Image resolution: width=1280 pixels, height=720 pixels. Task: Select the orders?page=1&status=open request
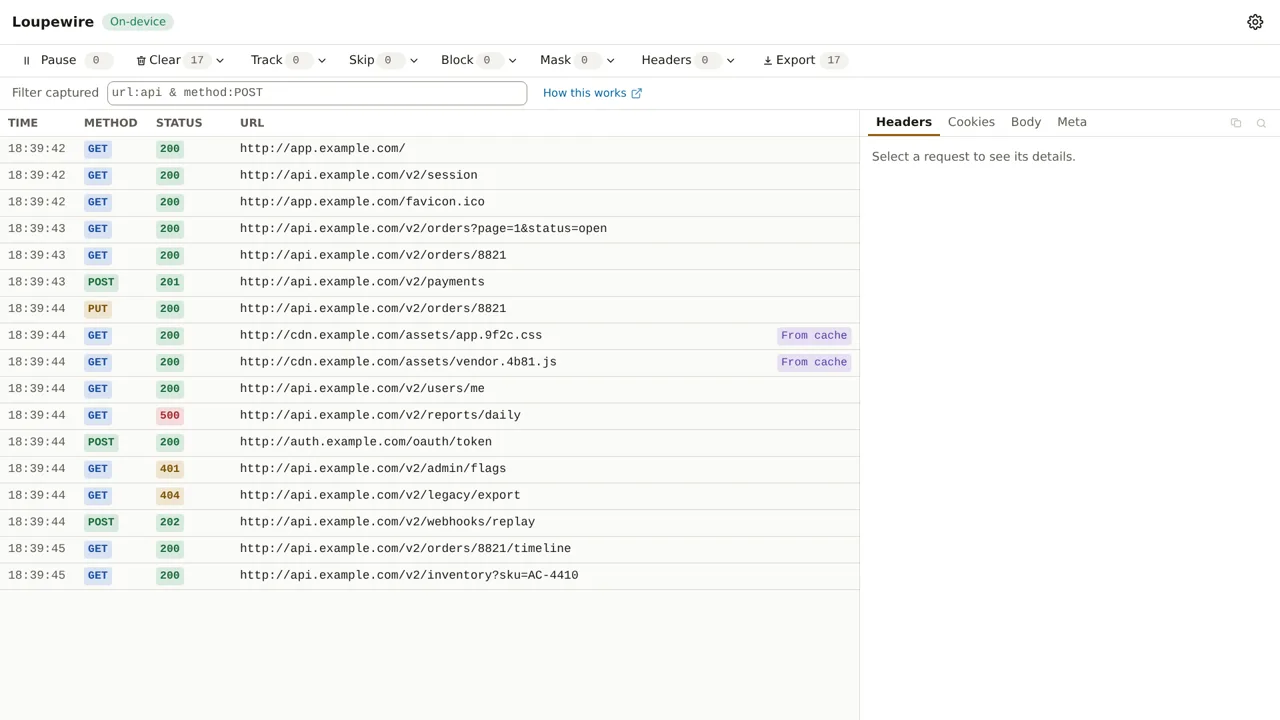click(x=429, y=229)
